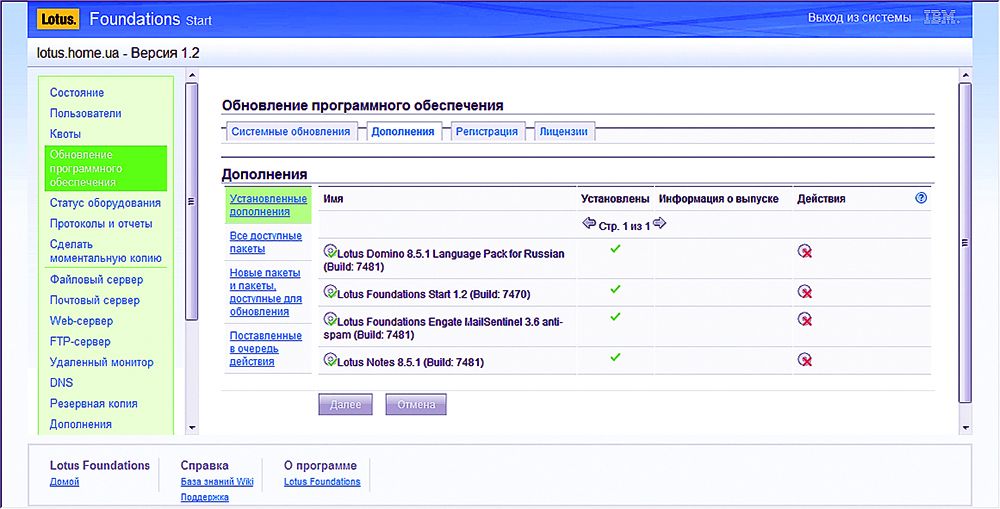Click the package icon beside Lotus Domino Language Pack
Viewport: 1000px width, 509px height.
(x=330, y=251)
